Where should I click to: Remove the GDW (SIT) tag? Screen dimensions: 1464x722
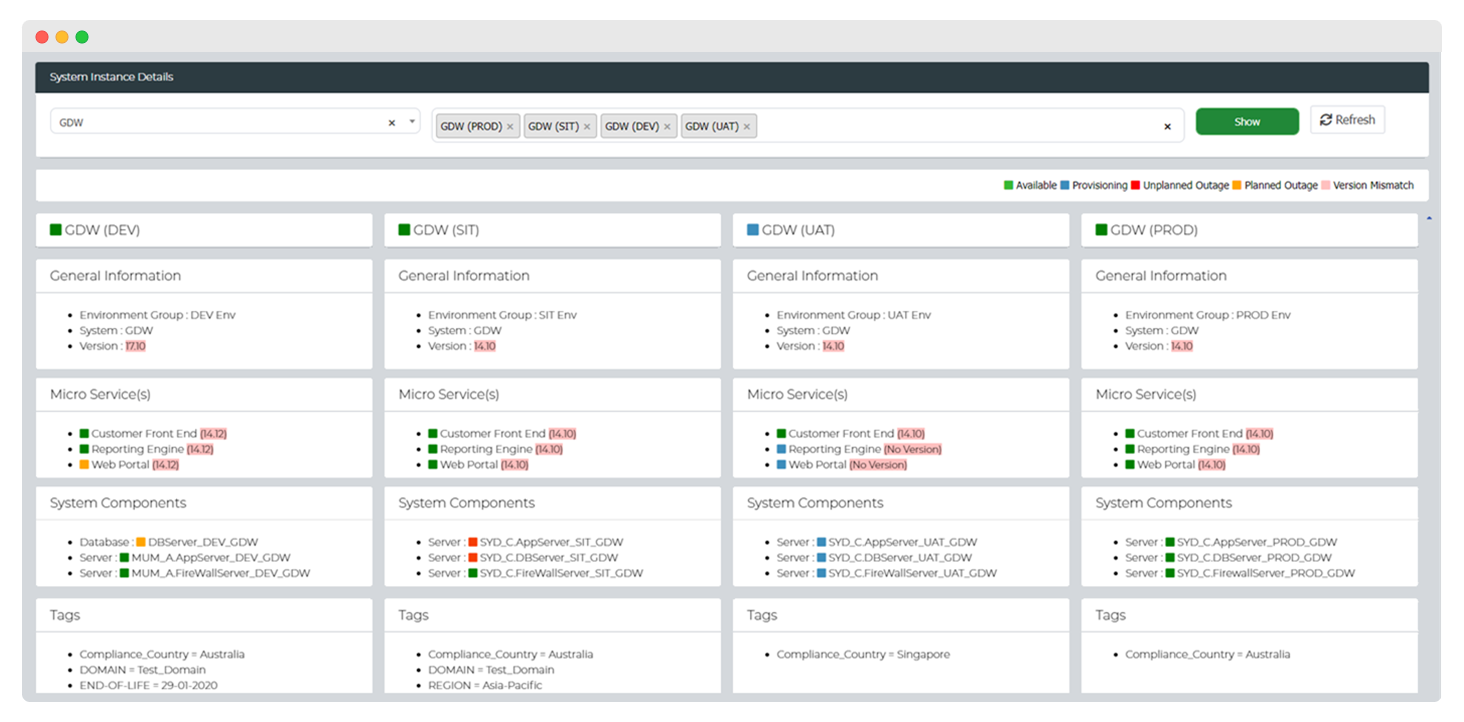coord(587,127)
